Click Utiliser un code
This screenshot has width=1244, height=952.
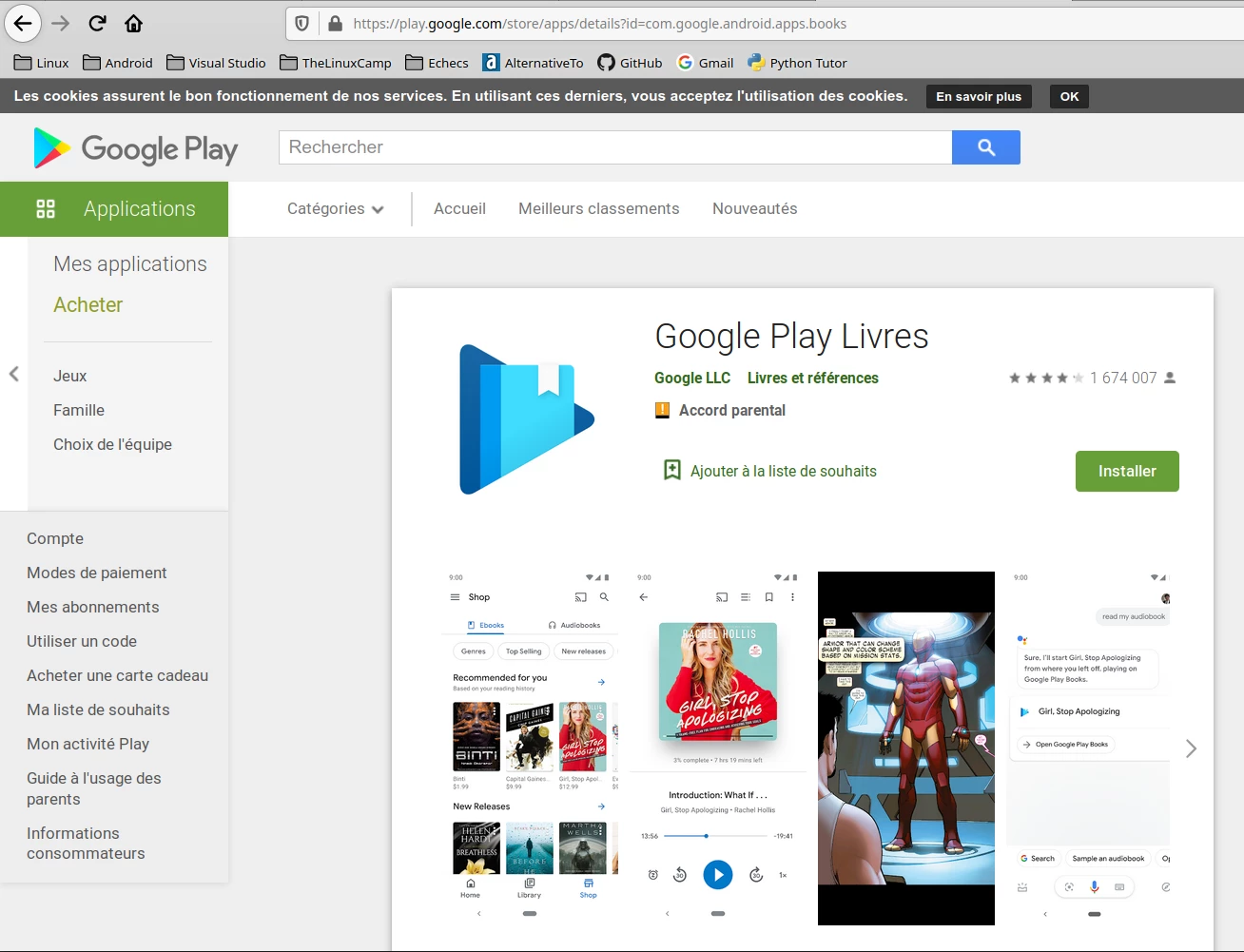tap(82, 641)
